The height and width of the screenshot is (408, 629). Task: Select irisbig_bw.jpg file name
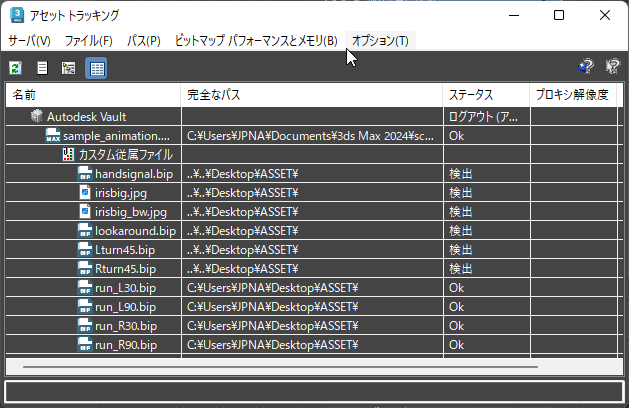[131, 212]
